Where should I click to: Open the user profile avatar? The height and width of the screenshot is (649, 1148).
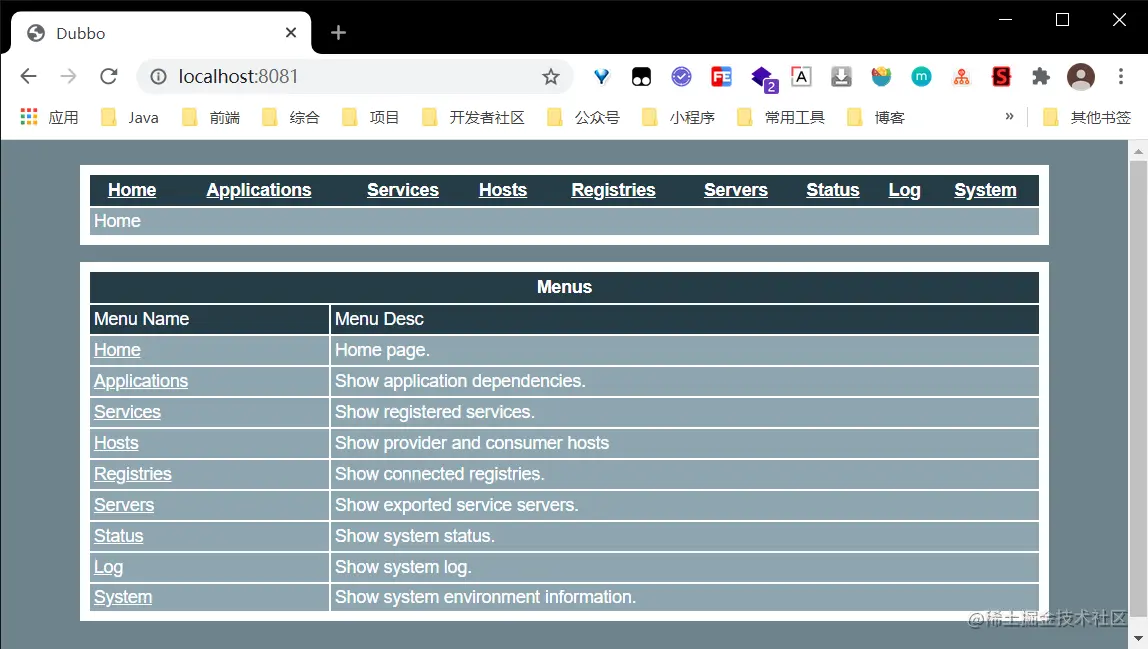tap(1081, 76)
